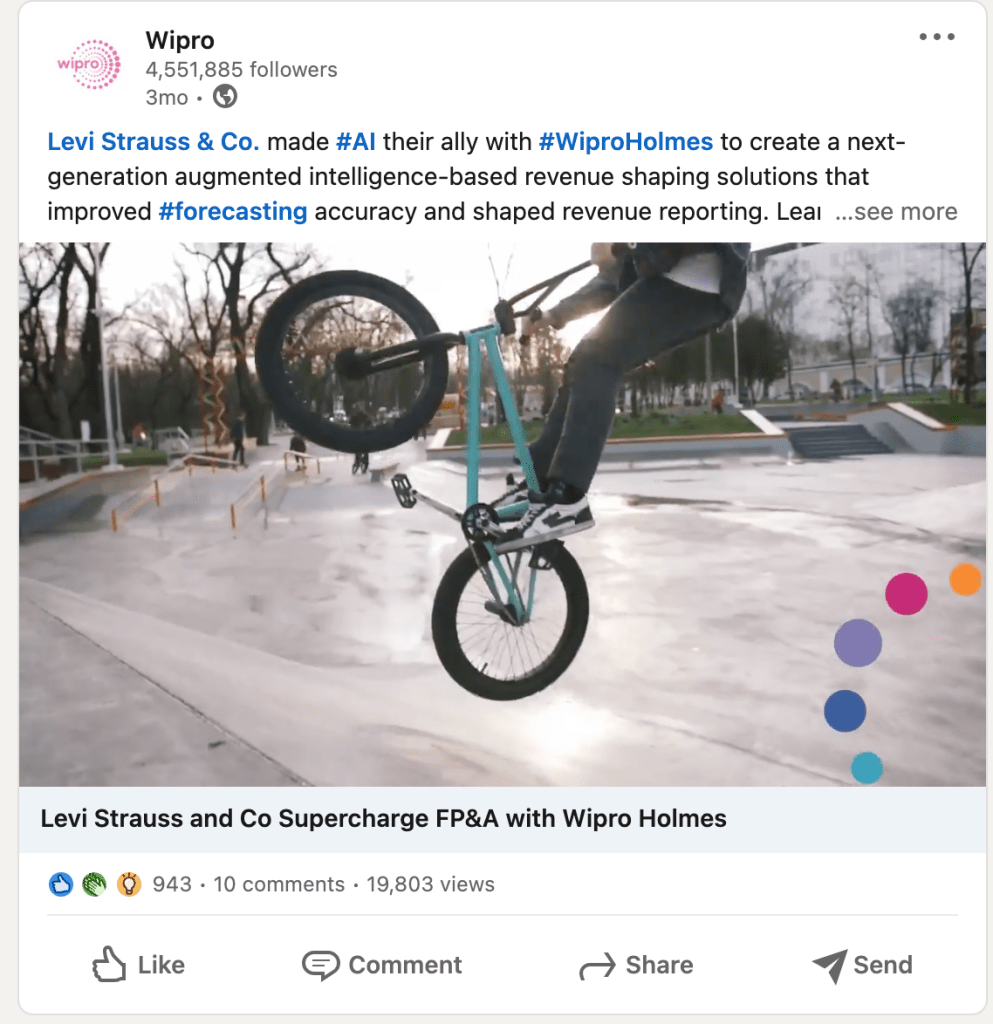Share the Wipro post

(x=636, y=965)
